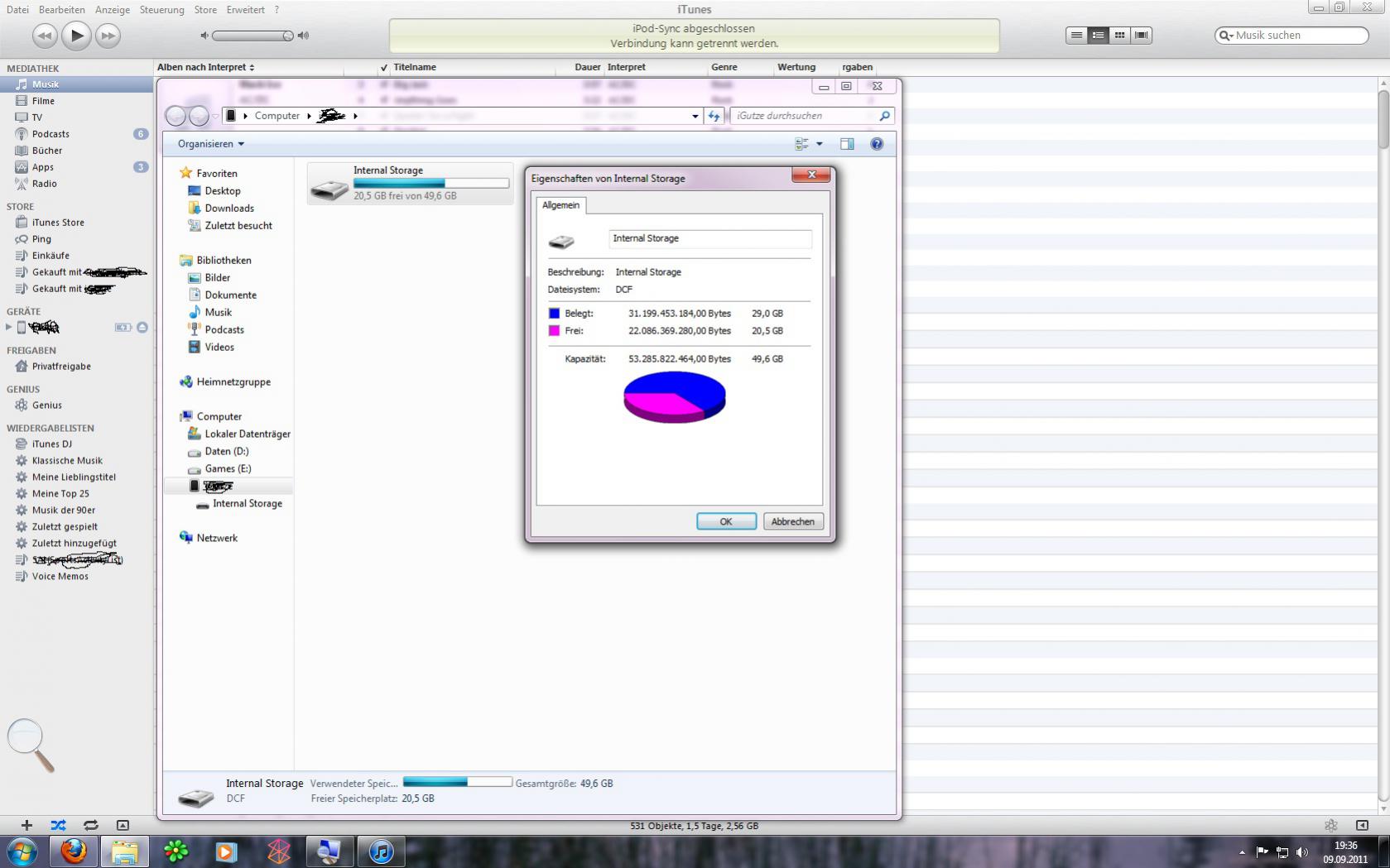Viewport: 1390px width, 868px height.
Task: Create a new playlist with plus button
Action: (x=26, y=825)
